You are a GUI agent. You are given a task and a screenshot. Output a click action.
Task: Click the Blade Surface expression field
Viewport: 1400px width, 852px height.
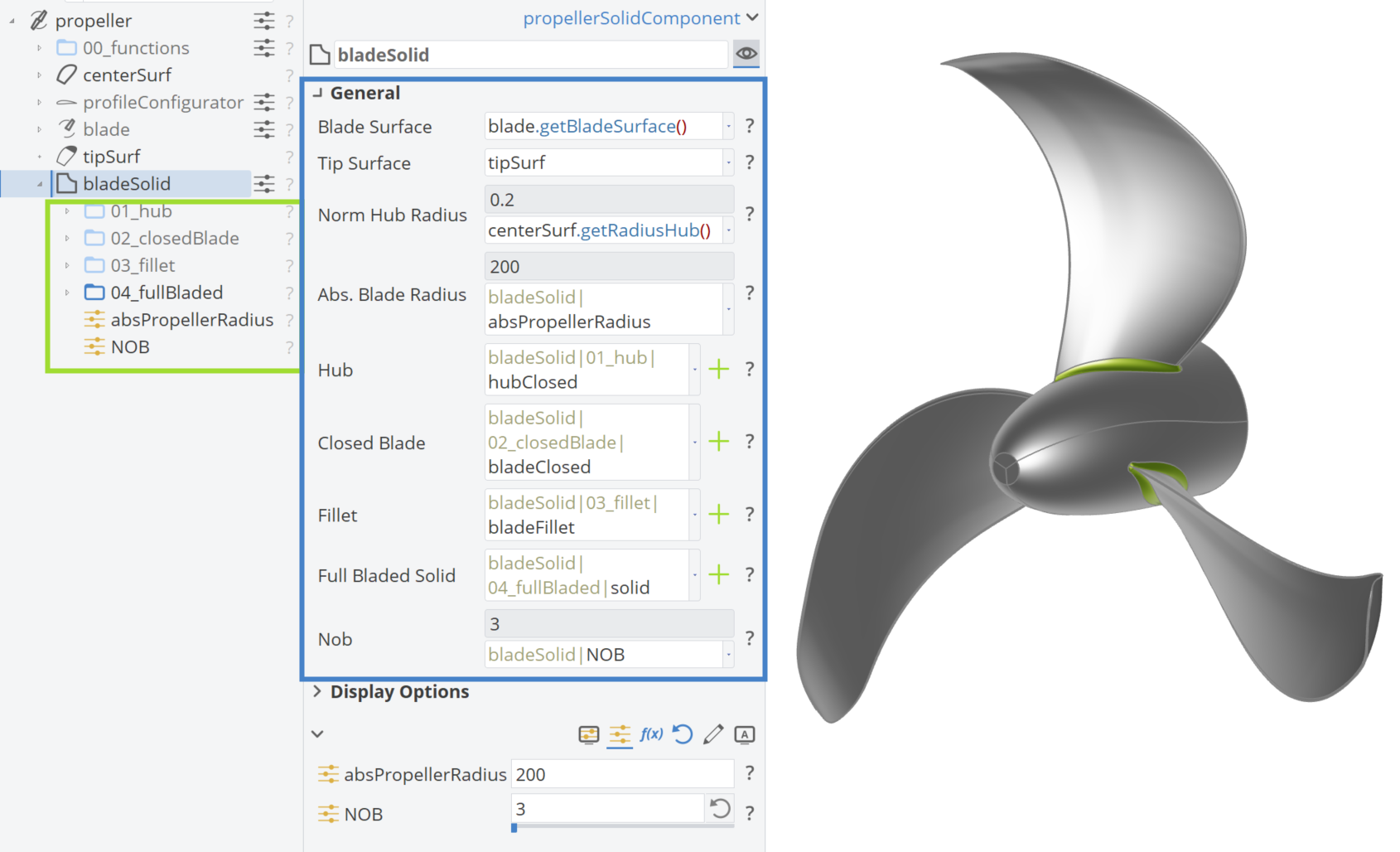point(603,126)
